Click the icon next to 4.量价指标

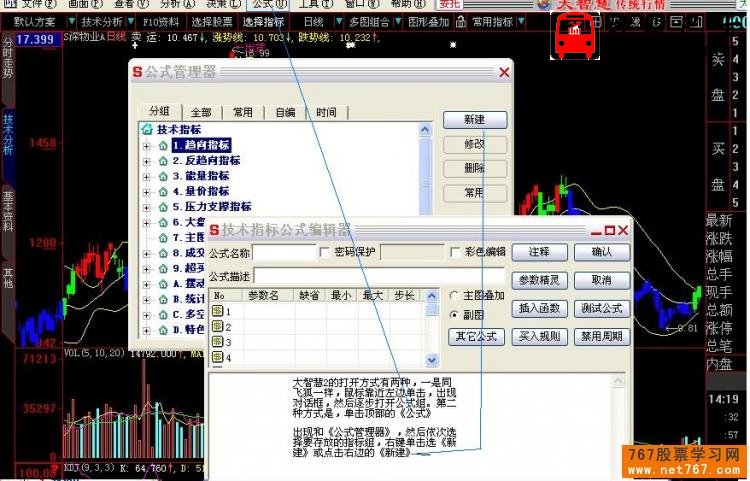click(163, 191)
